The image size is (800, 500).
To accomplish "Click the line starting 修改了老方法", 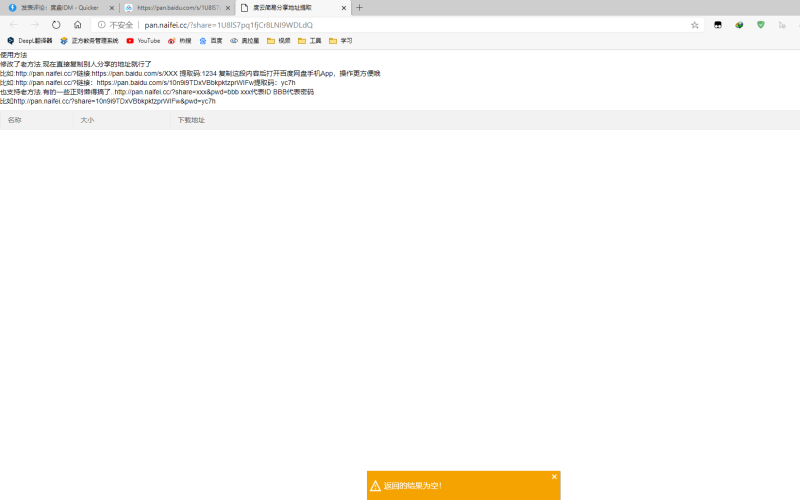I will pyautogui.click(x=76, y=64).
